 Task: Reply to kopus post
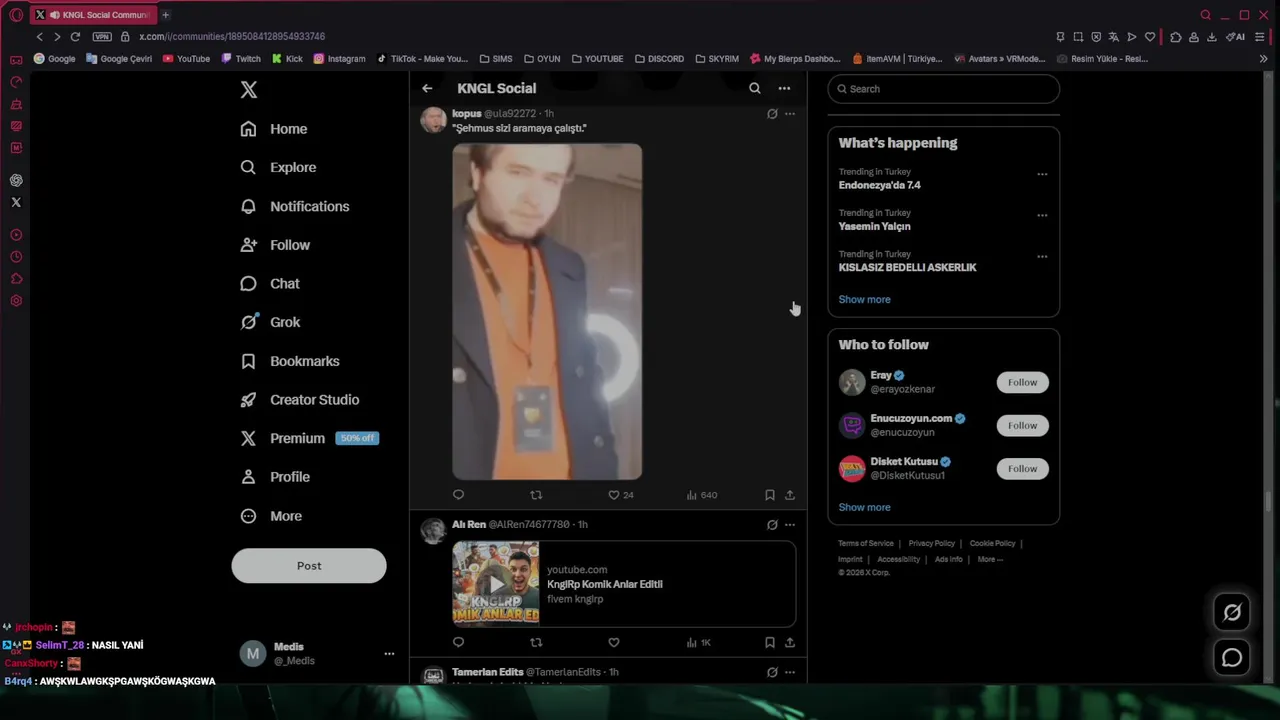click(458, 495)
